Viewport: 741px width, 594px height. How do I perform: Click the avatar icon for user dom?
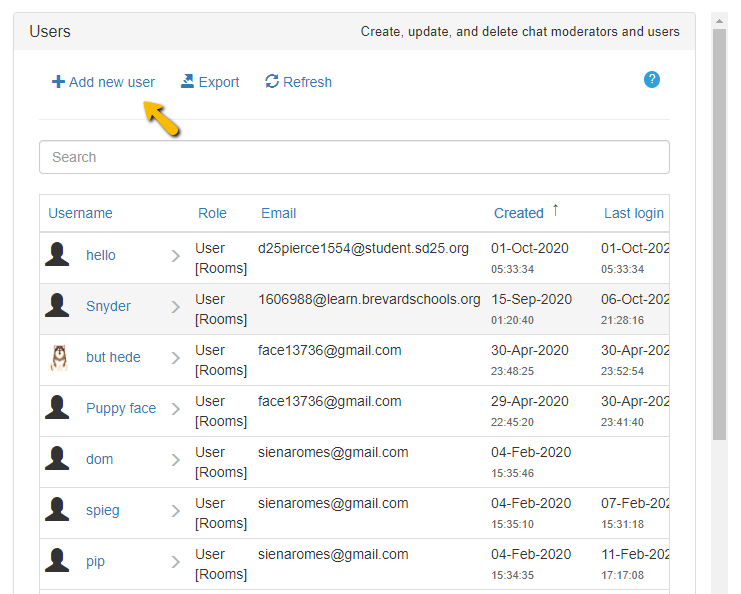point(58,460)
